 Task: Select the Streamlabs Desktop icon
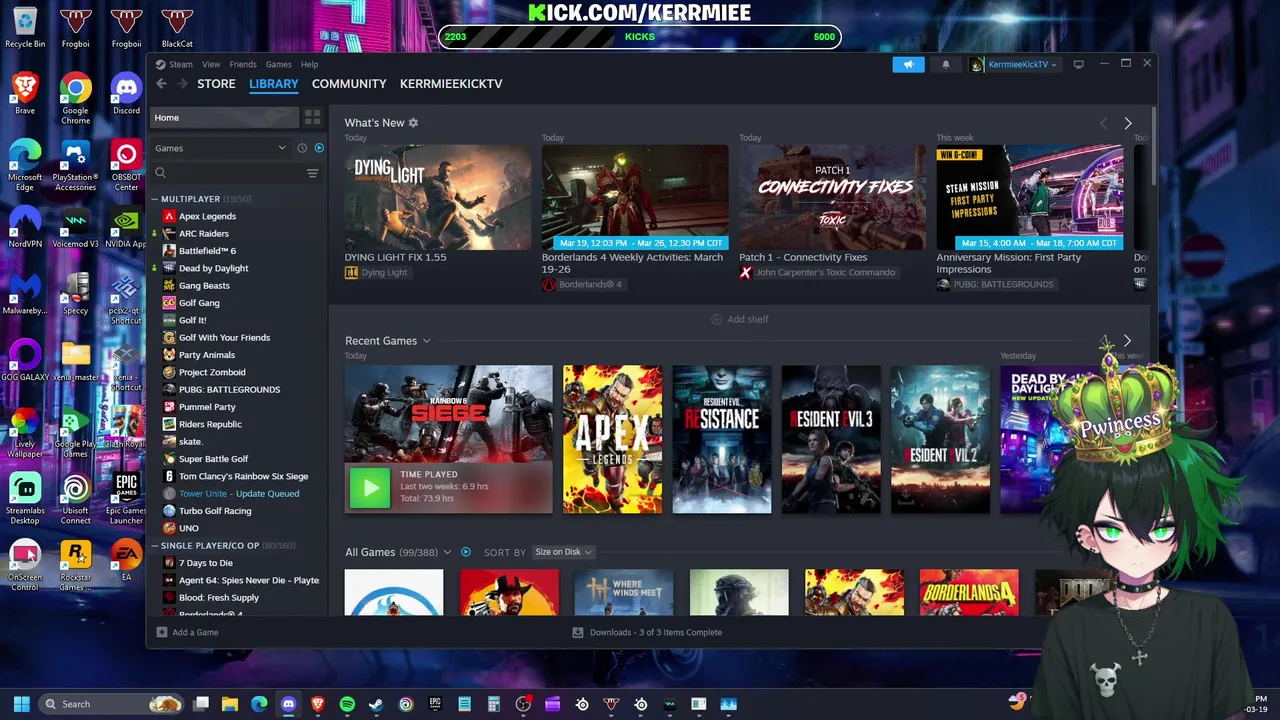coord(25,500)
